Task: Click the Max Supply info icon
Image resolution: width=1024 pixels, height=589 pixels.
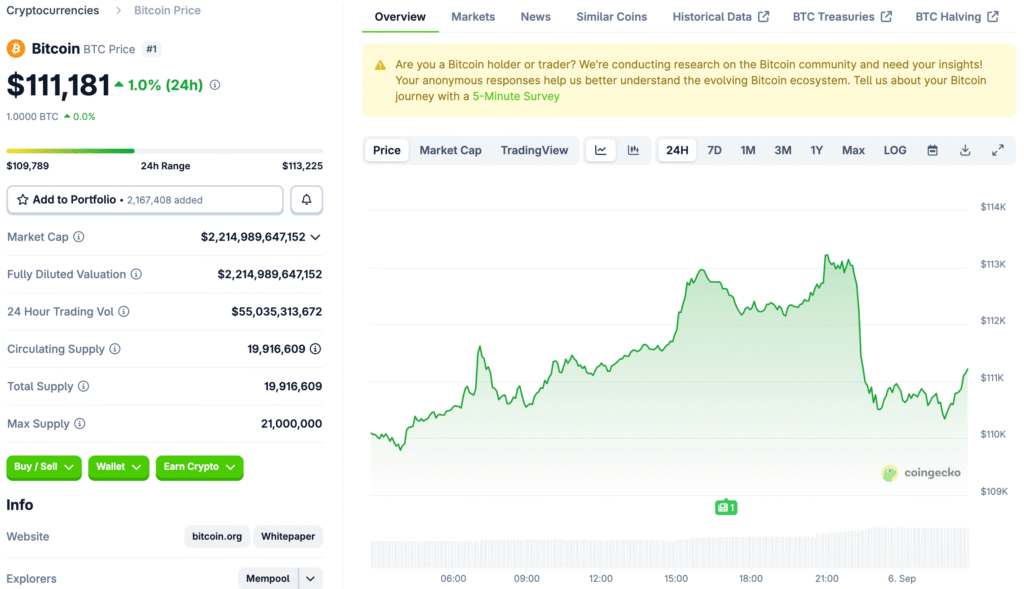Action: (x=80, y=423)
